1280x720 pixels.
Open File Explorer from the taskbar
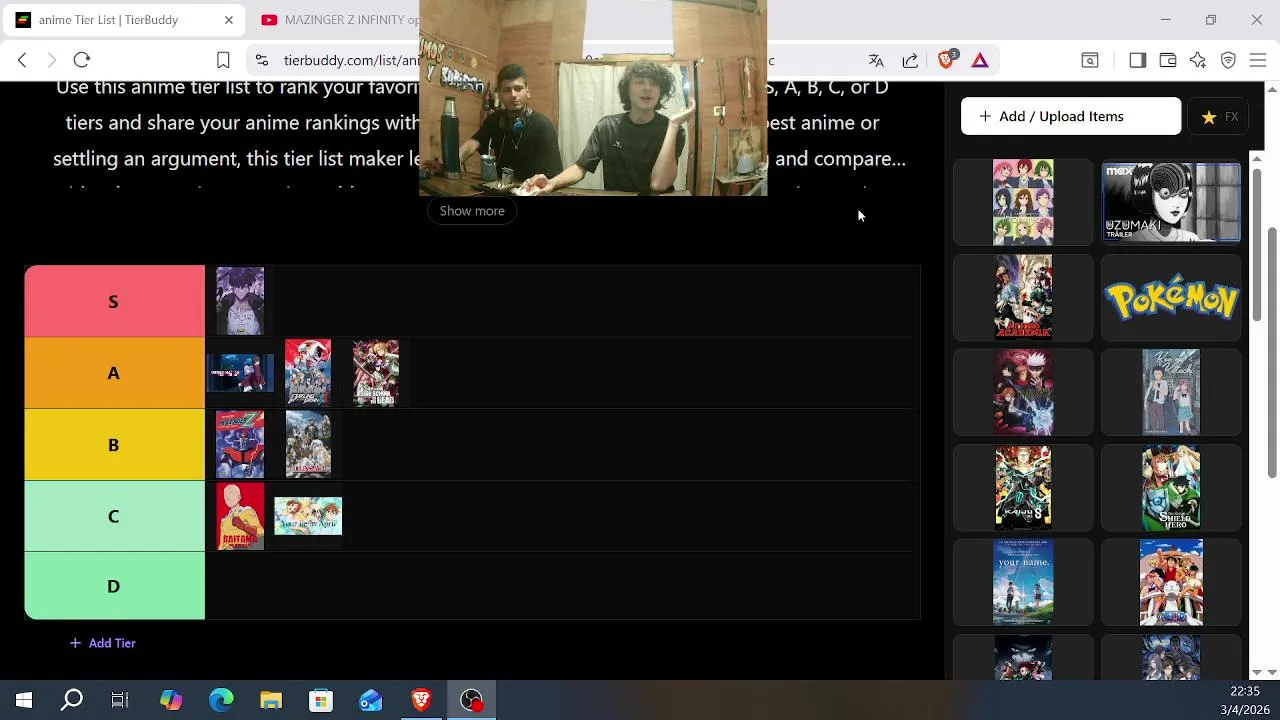pyautogui.click(x=271, y=700)
